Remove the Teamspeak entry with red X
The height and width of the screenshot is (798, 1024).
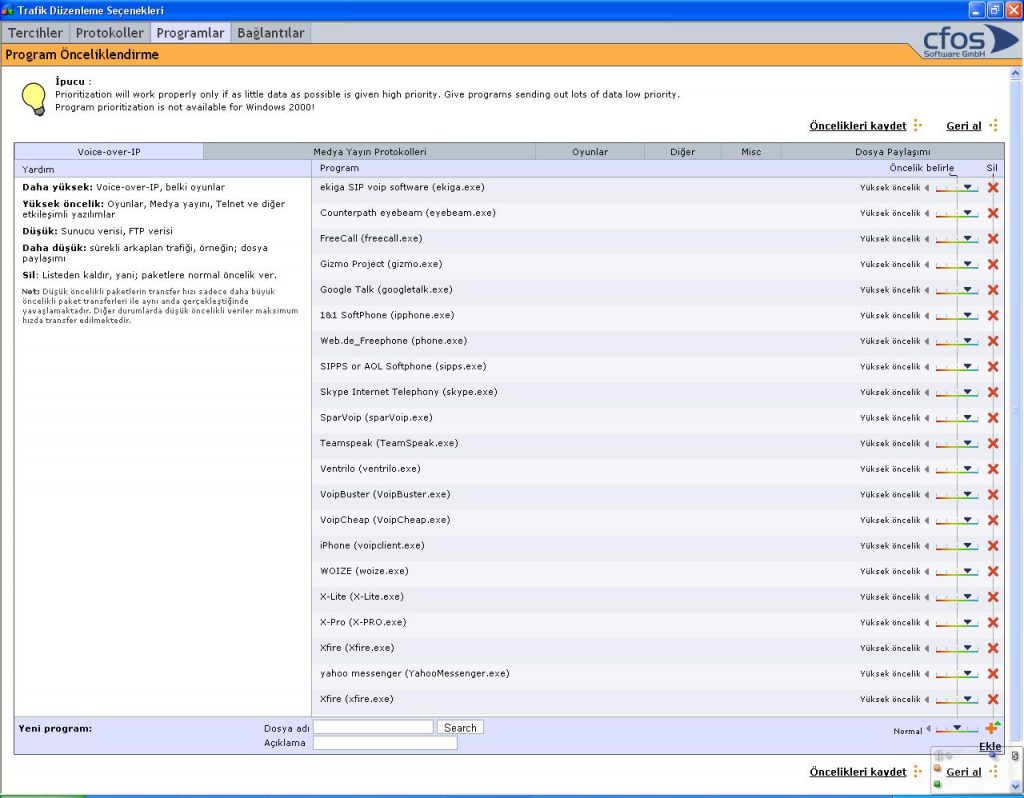pos(992,443)
